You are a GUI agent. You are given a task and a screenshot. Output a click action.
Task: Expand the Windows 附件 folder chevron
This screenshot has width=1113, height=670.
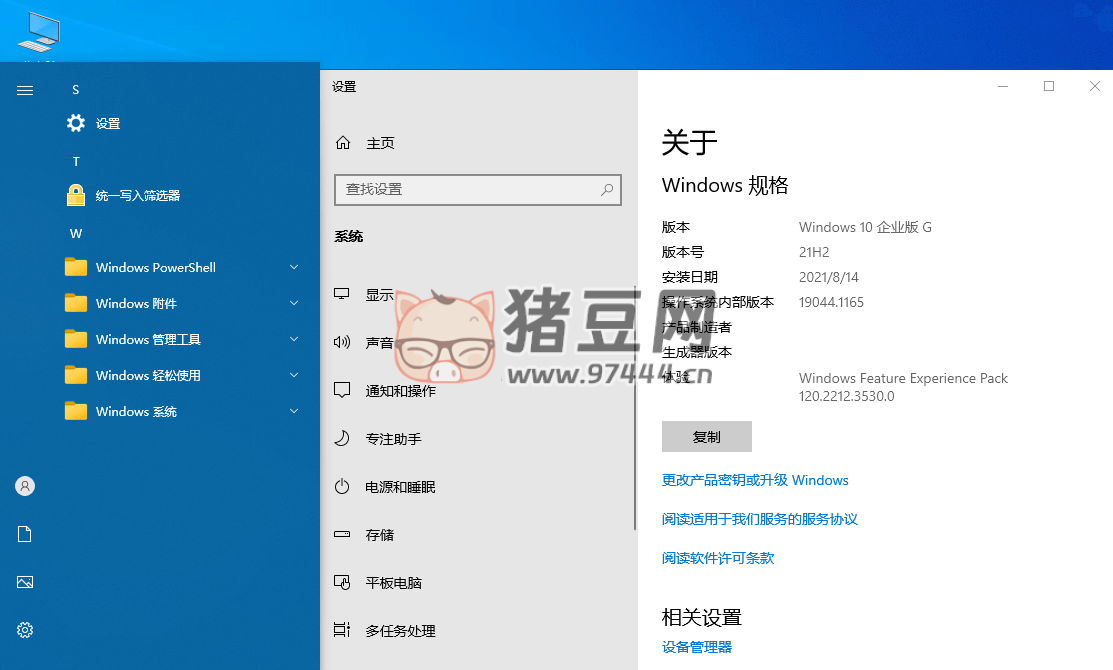click(x=294, y=303)
